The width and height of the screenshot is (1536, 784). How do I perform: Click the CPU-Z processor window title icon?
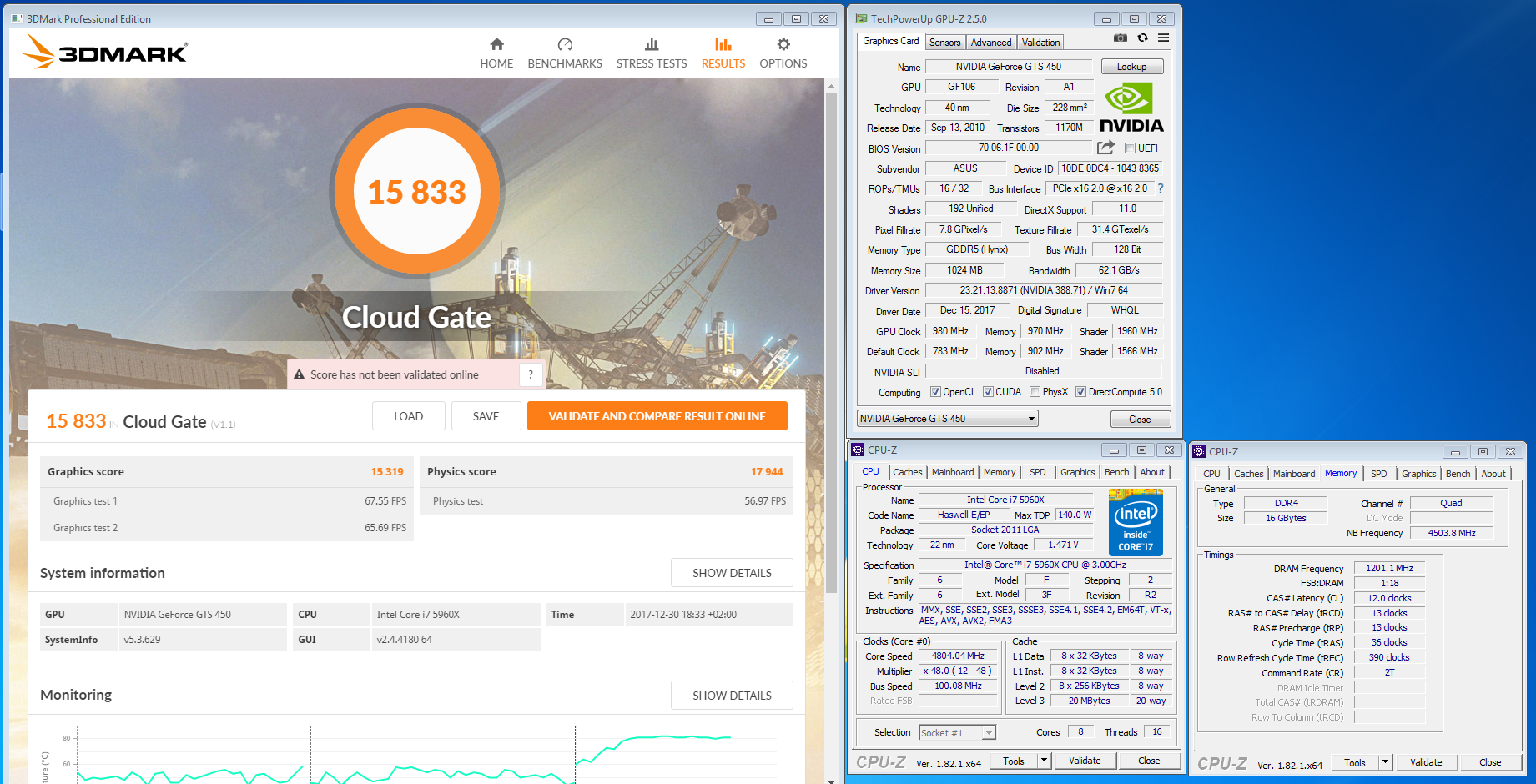(x=858, y=450)
